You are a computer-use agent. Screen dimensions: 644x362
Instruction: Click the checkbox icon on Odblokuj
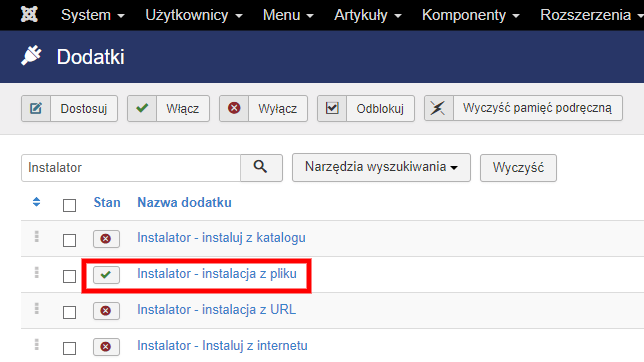(332, 108)
